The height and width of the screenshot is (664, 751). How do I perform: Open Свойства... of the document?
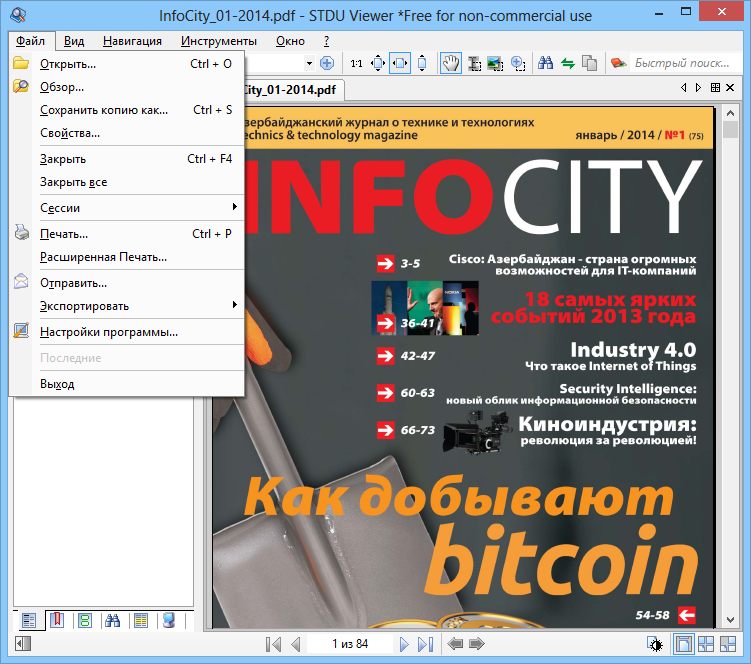point(126,133)
